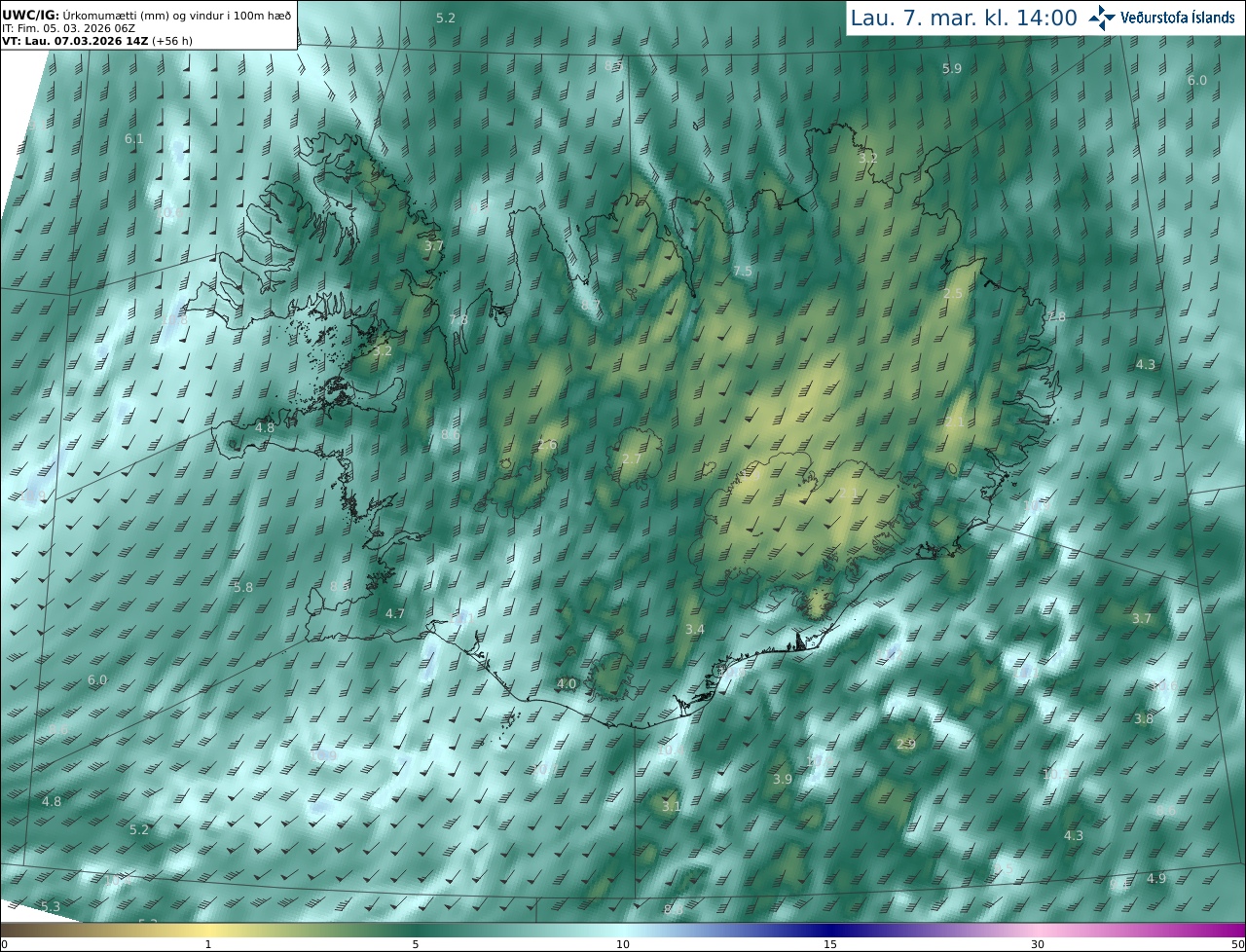Image resolution: width=1246 pixels, height=952 pixels.
Task: Click the 5.3 value on the map
Action: 51,906
